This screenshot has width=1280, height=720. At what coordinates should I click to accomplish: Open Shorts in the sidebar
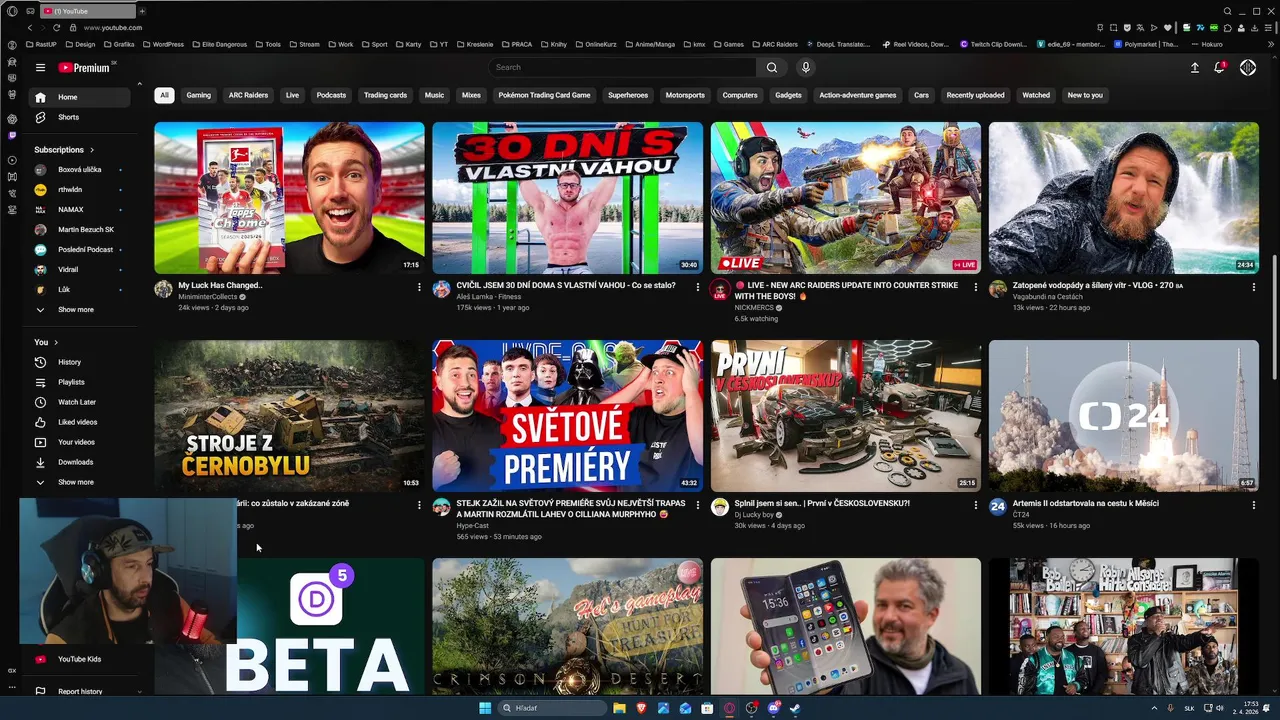(80, 117)
